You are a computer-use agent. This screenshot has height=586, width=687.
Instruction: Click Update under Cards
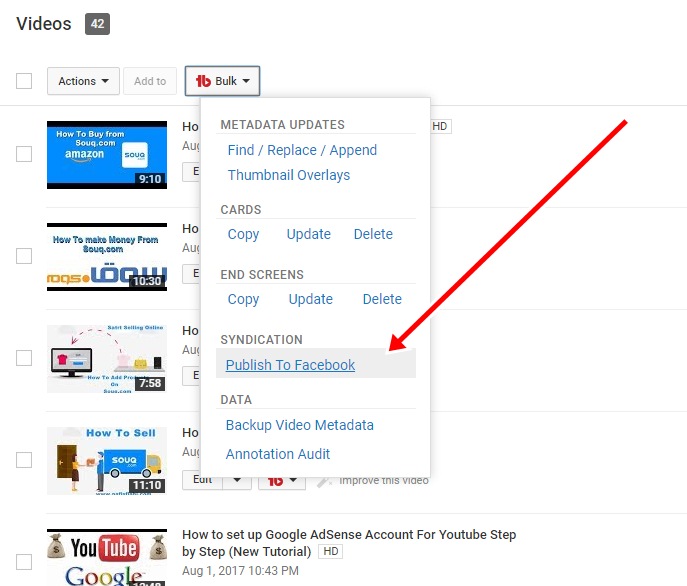[308, 234]
